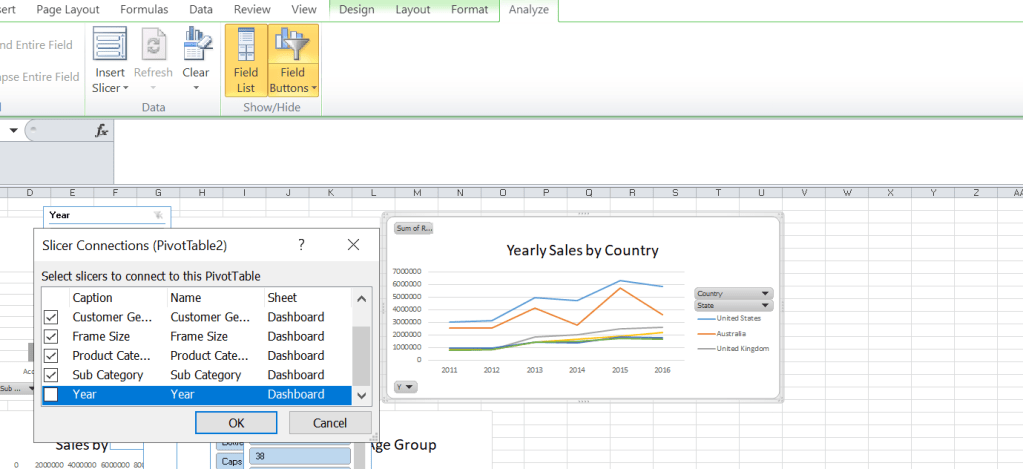
Task: Close the Slicer Connections dialog
Action: [x=353, y=244]
